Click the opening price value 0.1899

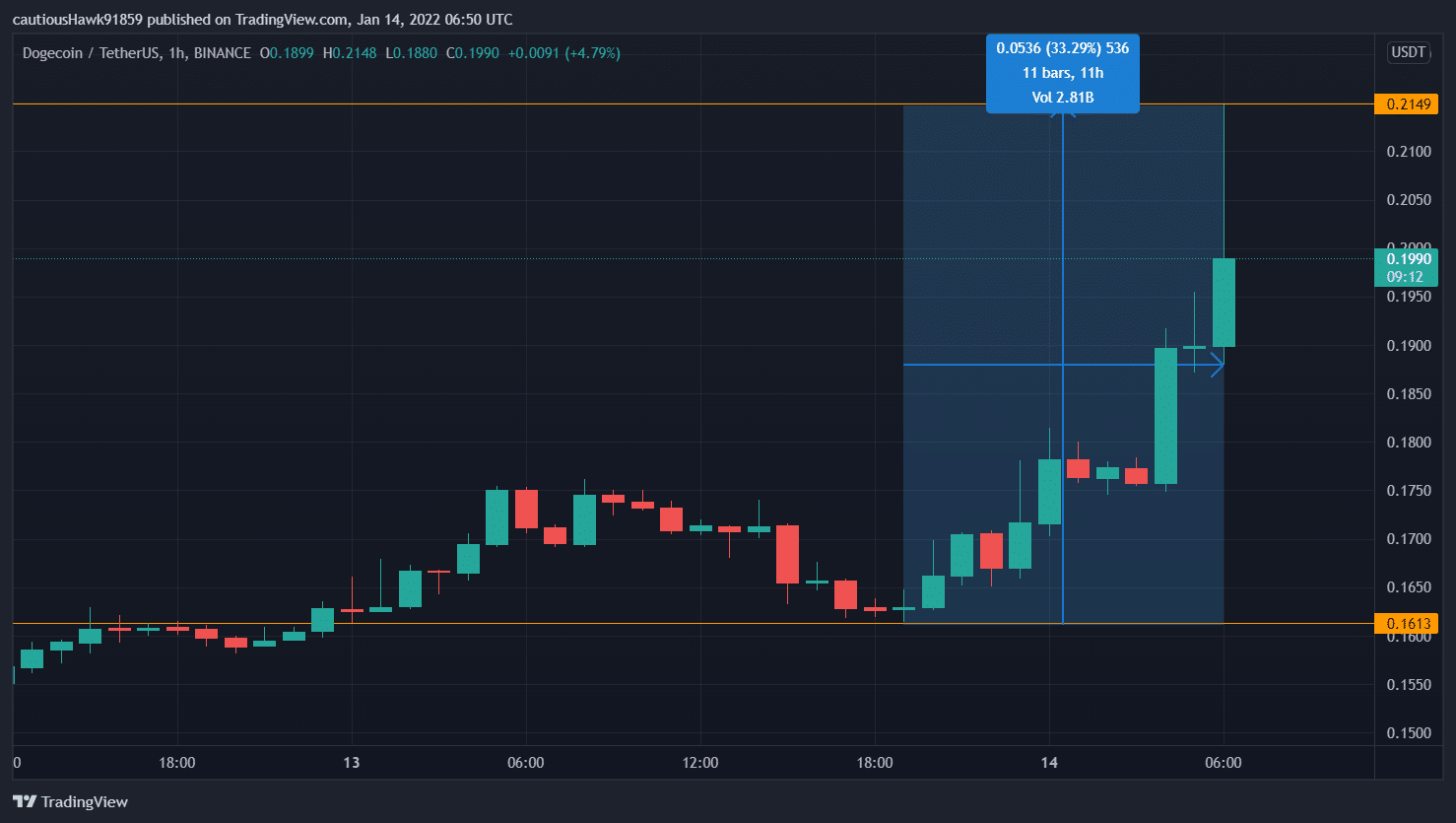pyautogui.click(x=292, y=53)
